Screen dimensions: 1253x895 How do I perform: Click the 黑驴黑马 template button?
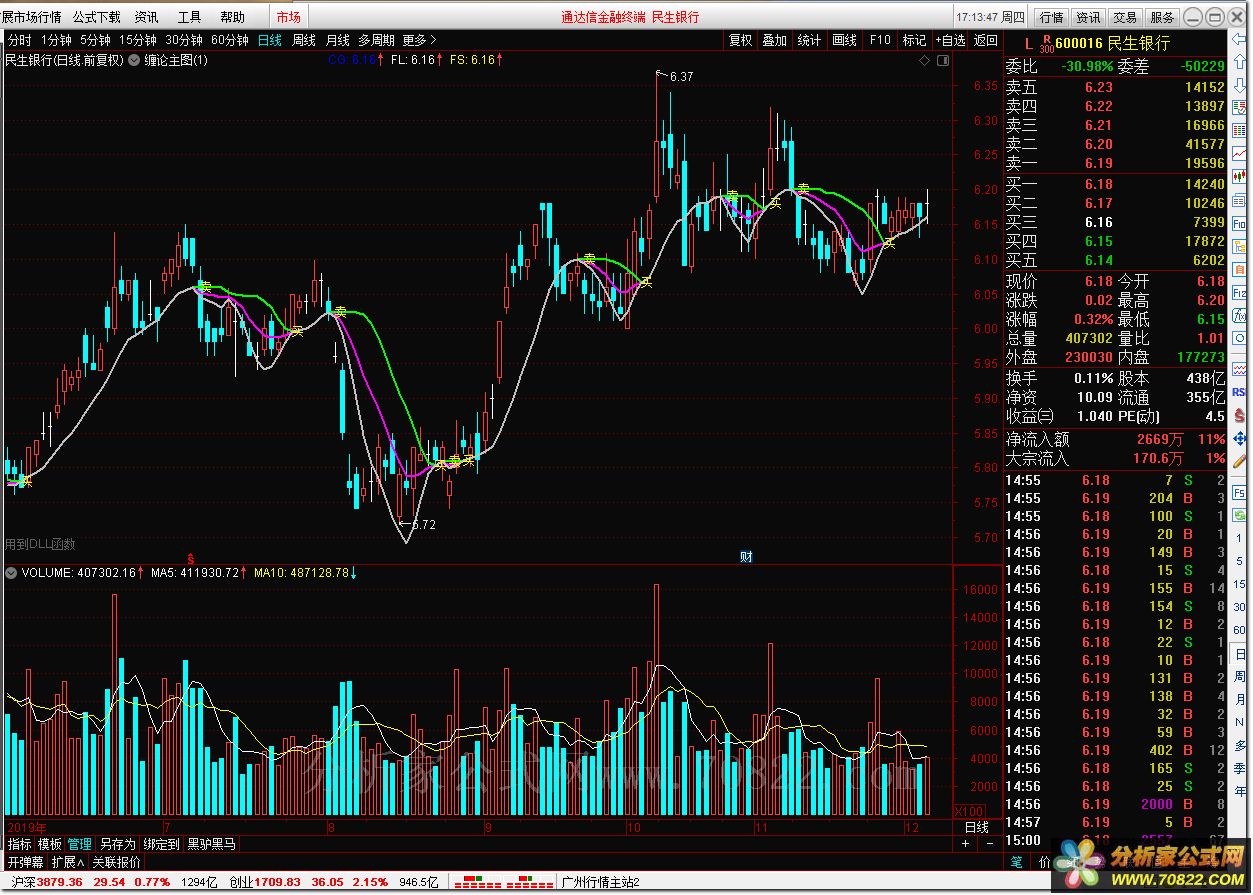tap(212, 844)
